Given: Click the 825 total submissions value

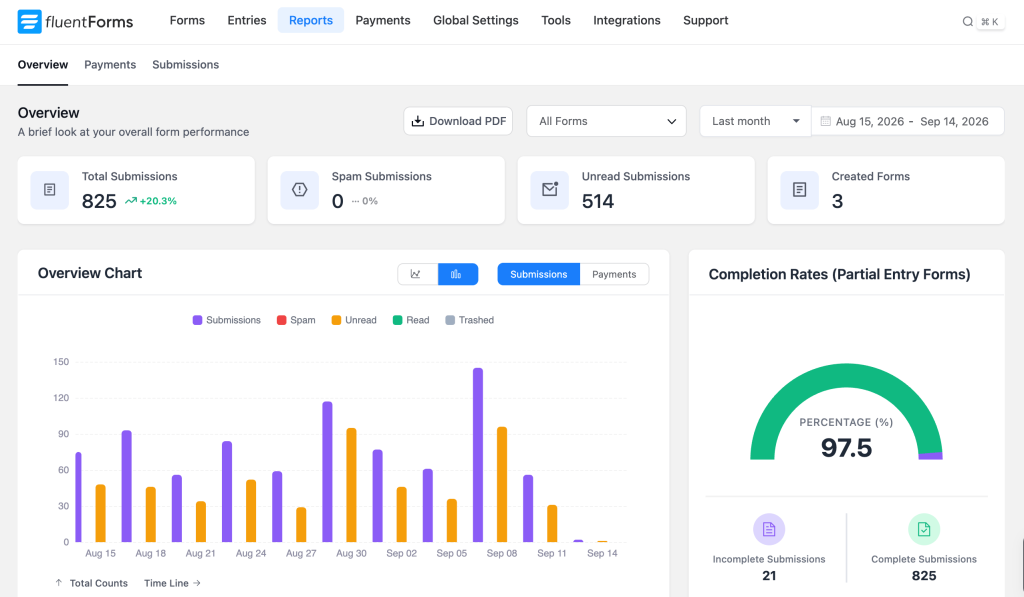Looking at the screenshot, I should (99, 201).
